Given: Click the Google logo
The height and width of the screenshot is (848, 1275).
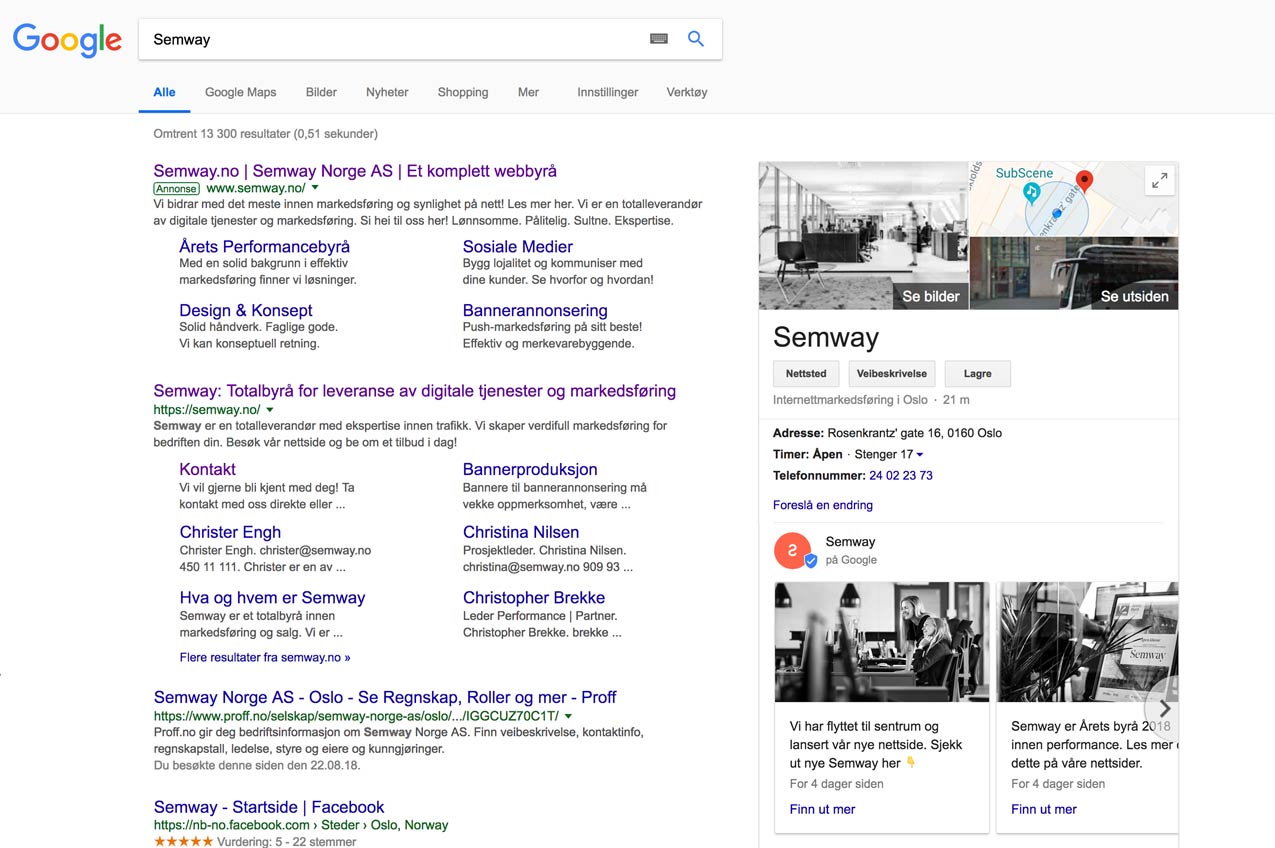Looking at the screenshot, I should click(66, 40).
